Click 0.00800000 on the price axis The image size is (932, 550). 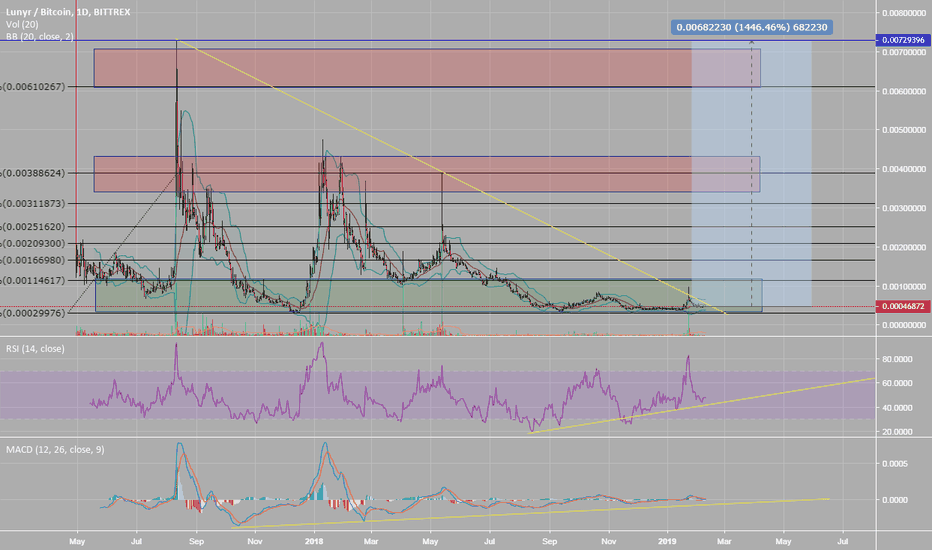(903, 12)
